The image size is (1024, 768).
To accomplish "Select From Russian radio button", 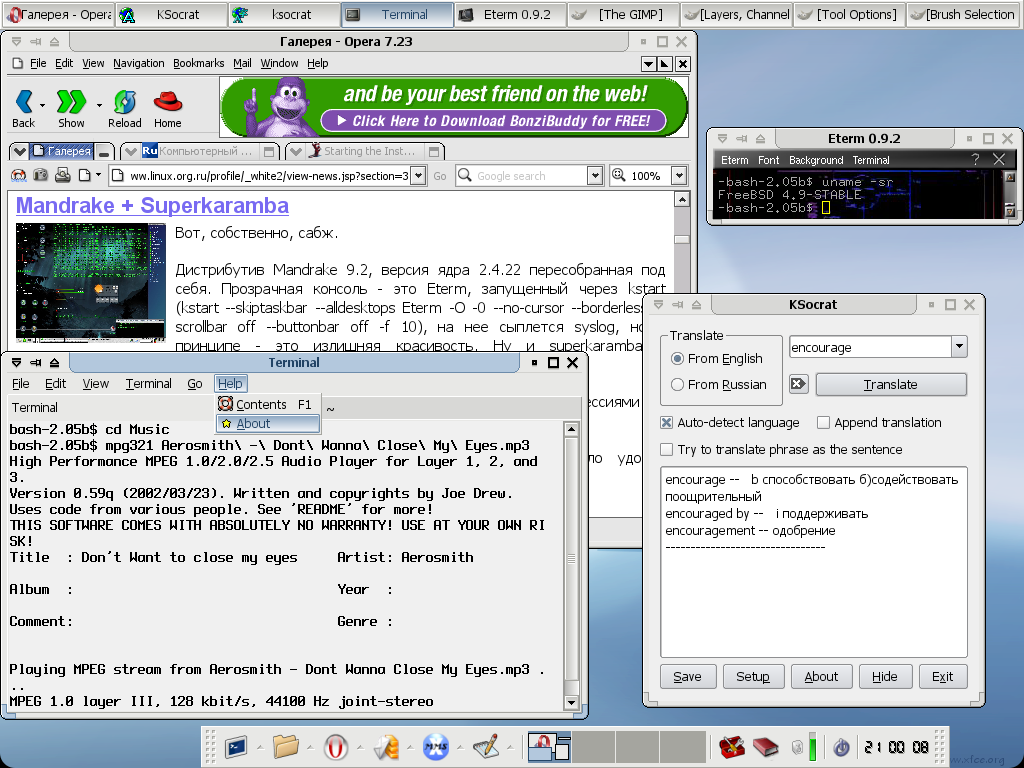I will pos(677,385).
